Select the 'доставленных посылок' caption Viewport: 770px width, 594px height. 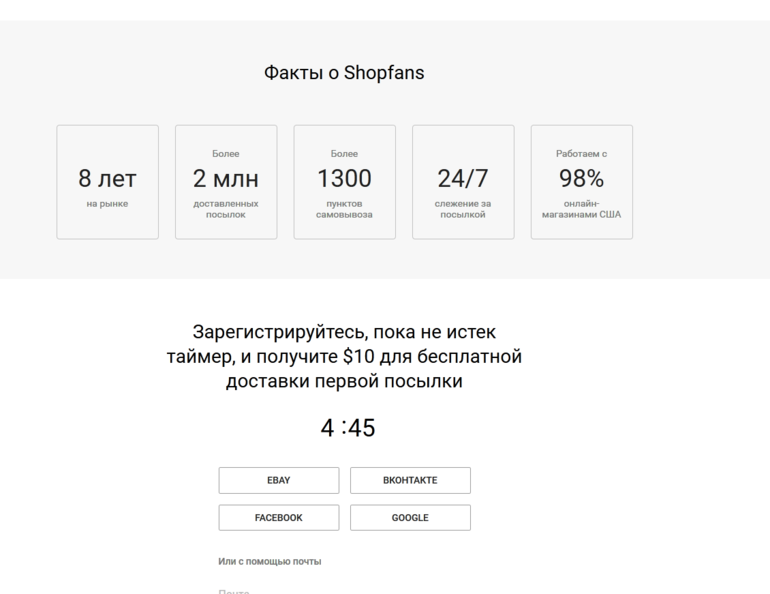point(225,209)
